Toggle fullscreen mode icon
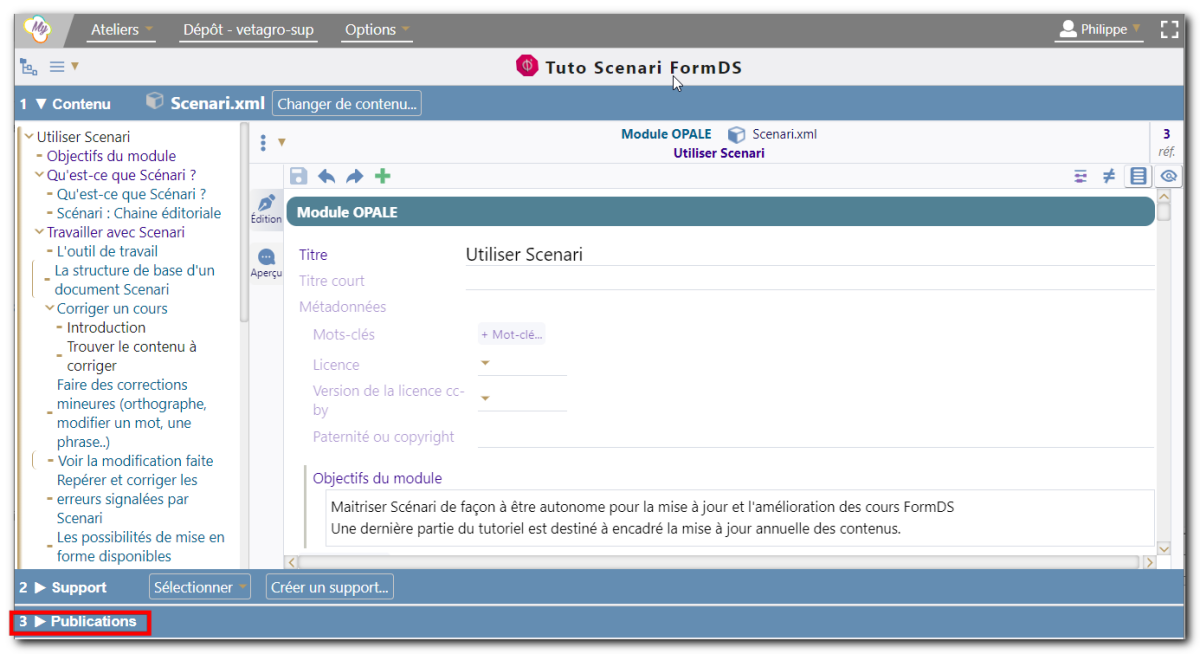Image resolution: width=1200 pixels, height=654 pixels. [1169, 29]
